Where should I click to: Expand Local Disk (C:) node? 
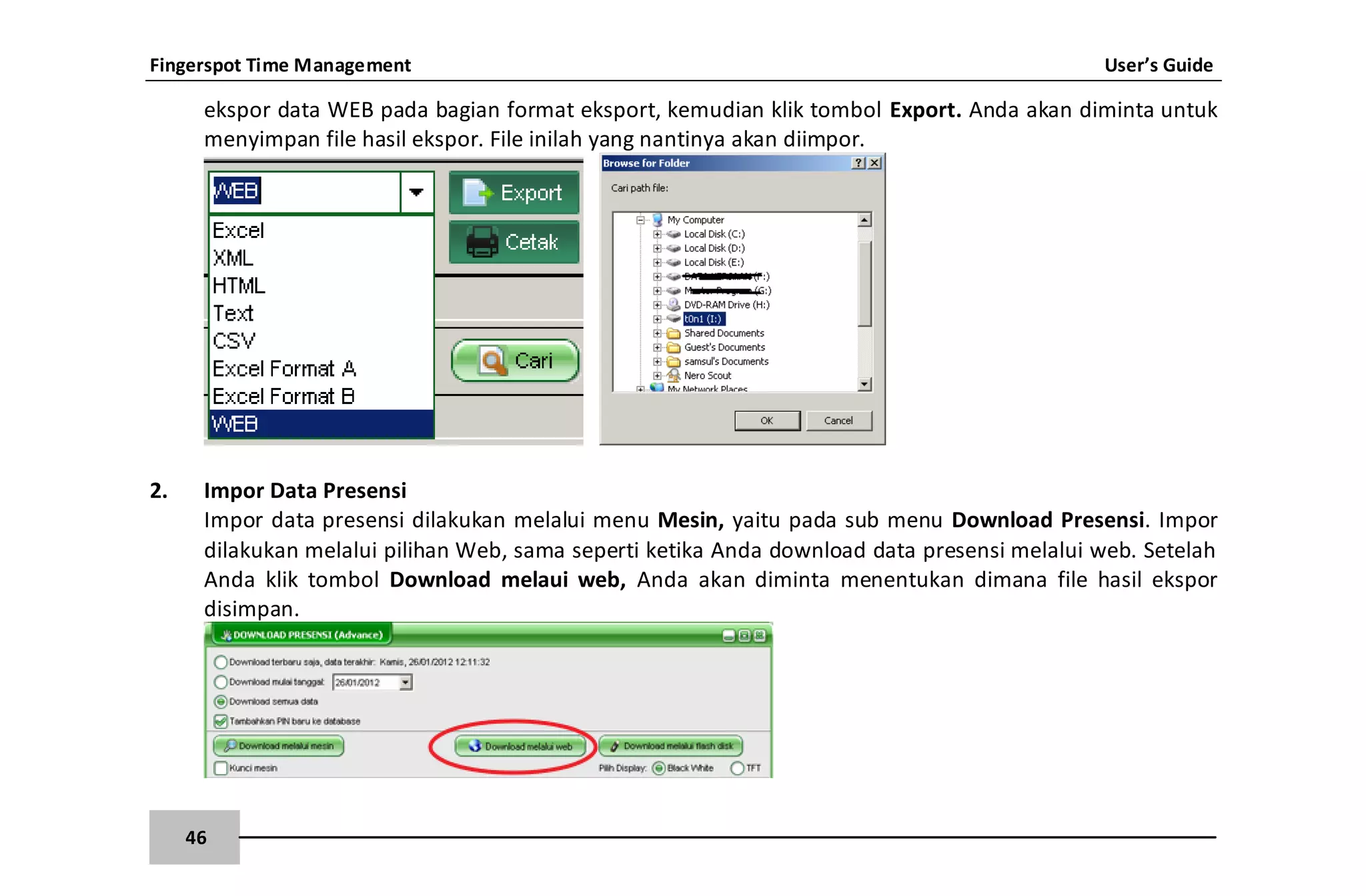[x=657, y=234]
